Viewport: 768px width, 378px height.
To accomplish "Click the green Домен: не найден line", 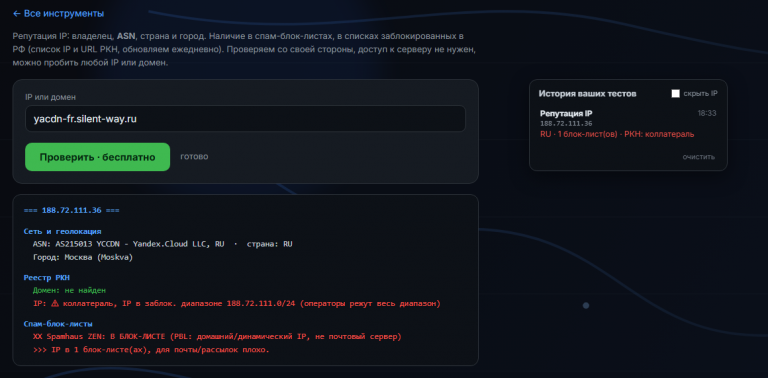I will click(69, 291).
